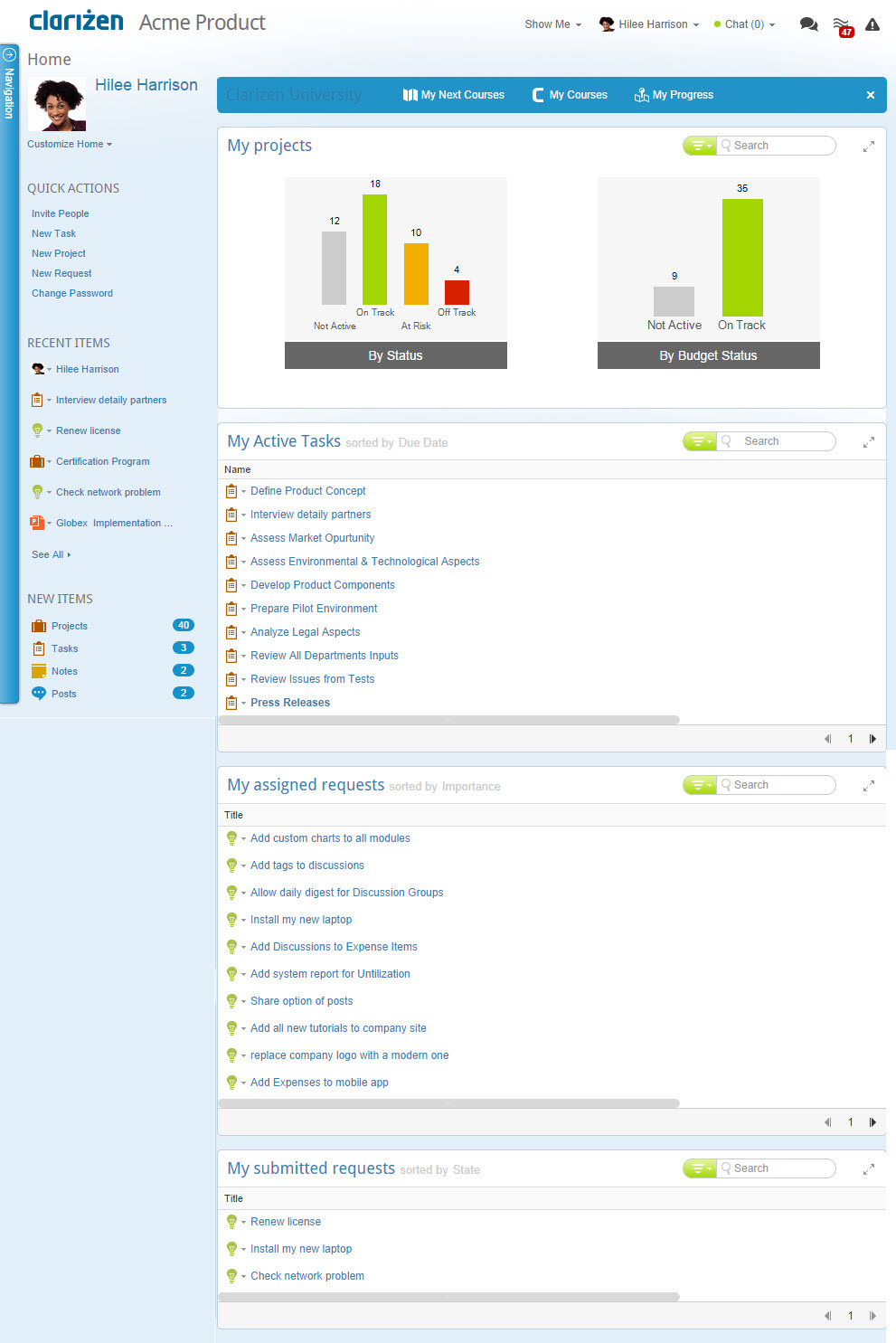Click horizontal scrollbar under My assigned requests list
The height and width of the screenshot is (1343, 896).
449,1103
